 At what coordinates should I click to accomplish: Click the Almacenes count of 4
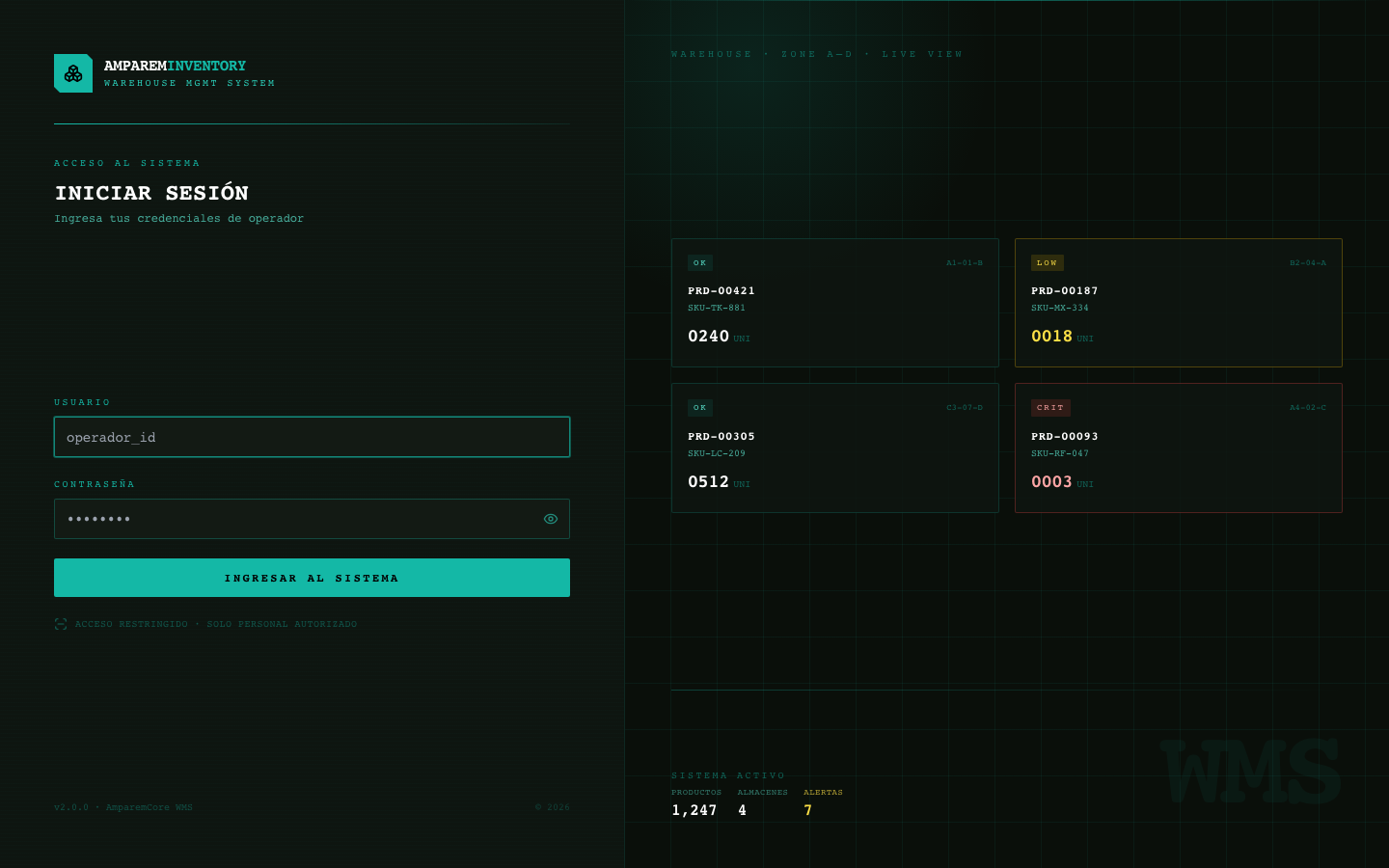[x=743, y=810]
